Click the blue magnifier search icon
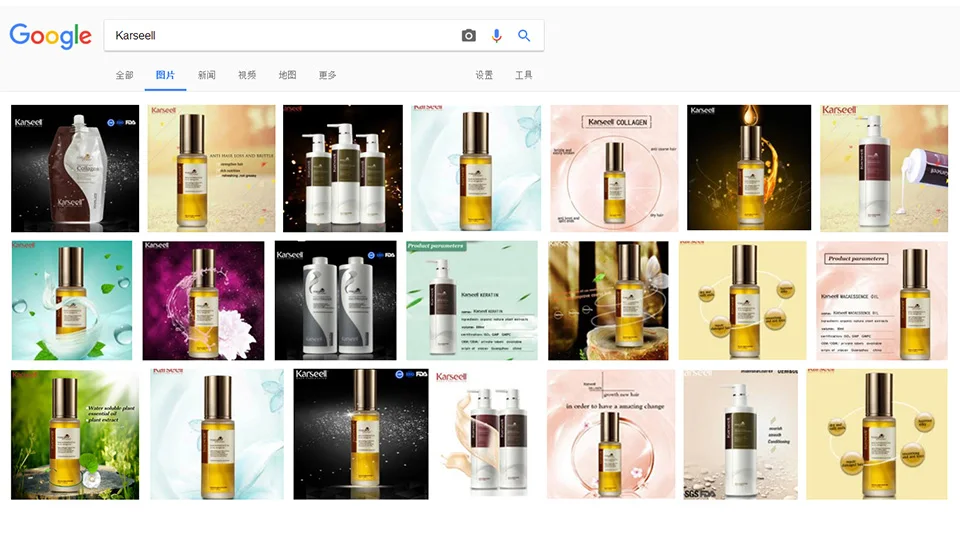Viewport: 960px width, 543px height. click(524, 36)
